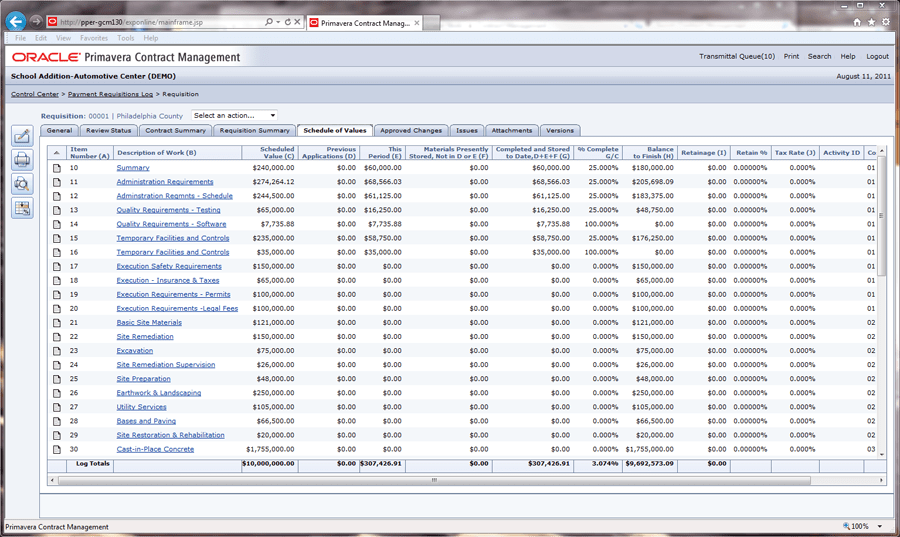Click the browser Back arrow button
This screenshot has width=900, height=537.
(x=15, y=22)
